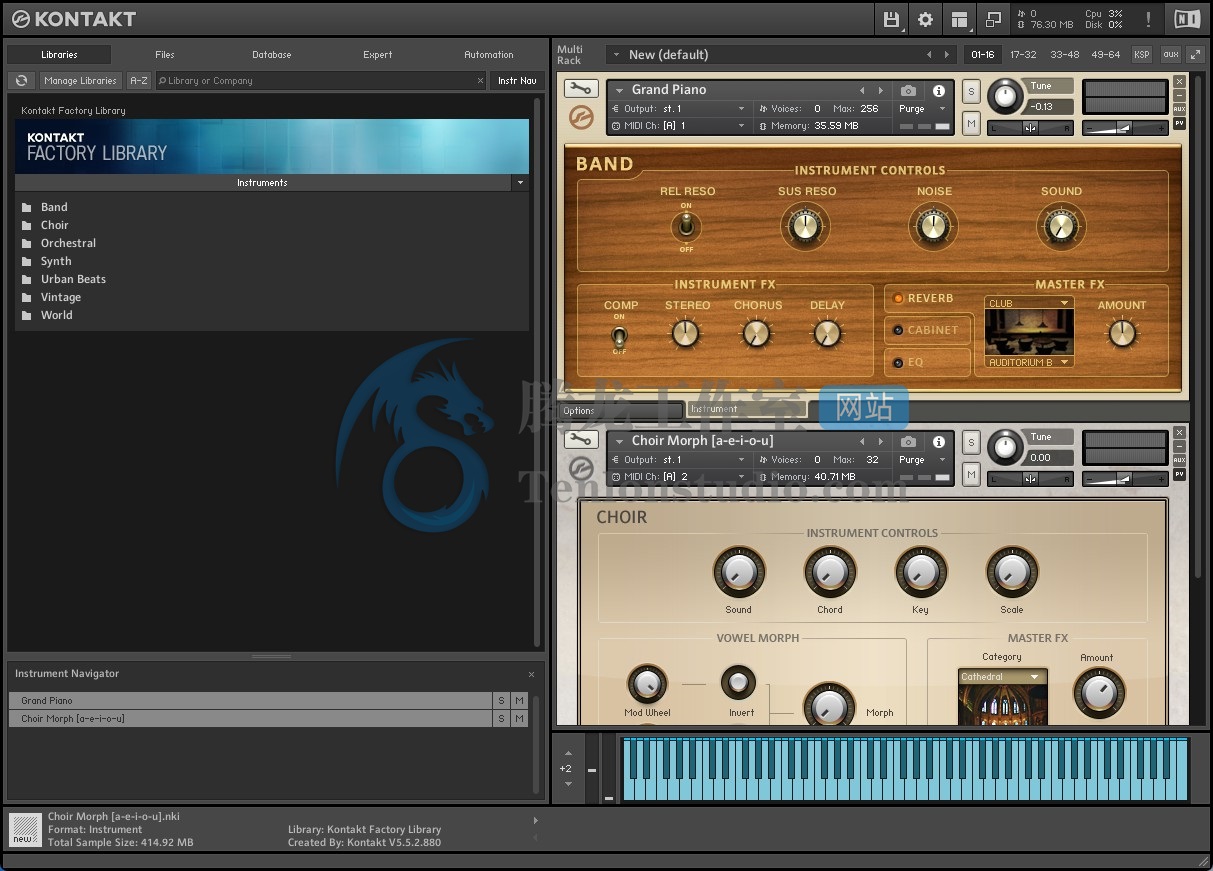Screen dimensions: 1213x871
Task: Click the exclamation warning icon
Action: (1148, 19)
